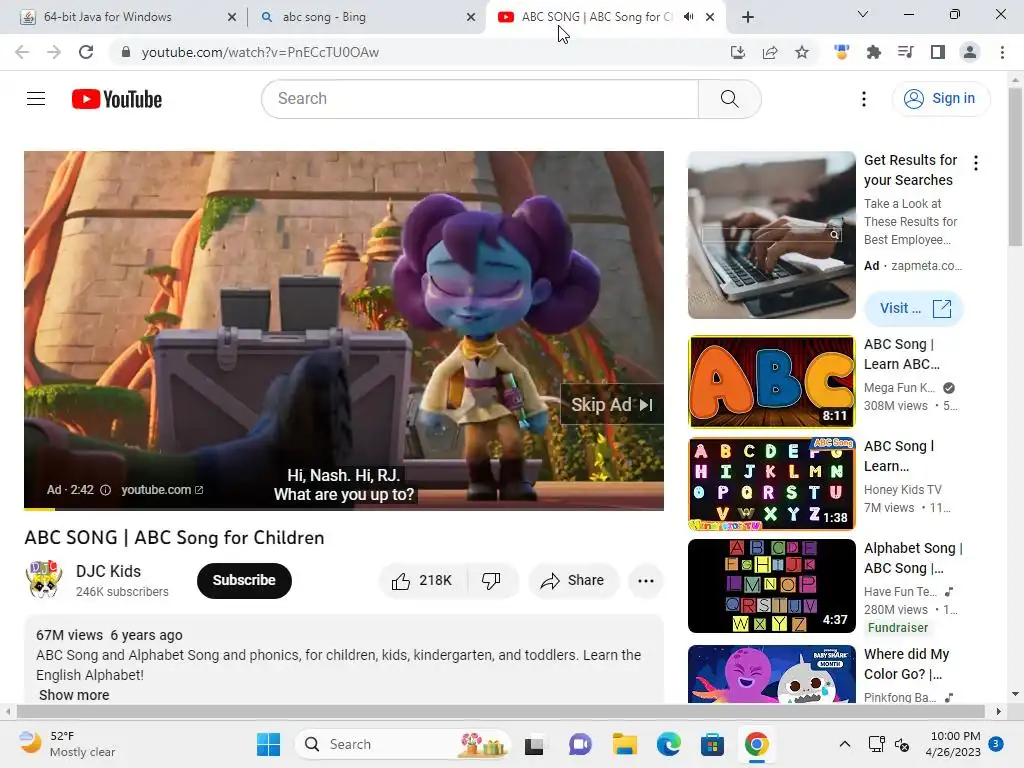The width and height of the screenshot is (1024, 768).
Task: Open a new browser tab
Action: click(x=748, y=17)
